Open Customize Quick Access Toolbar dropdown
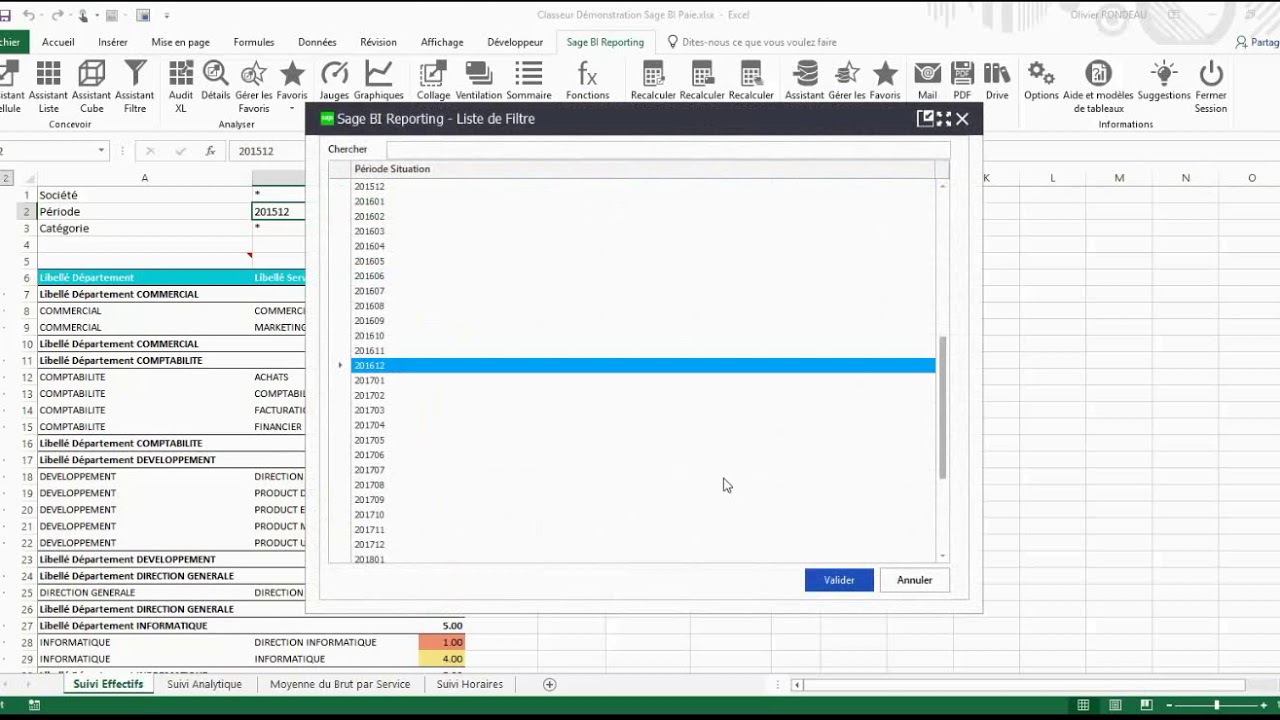 pyautogui.click(x=166, y=16)
